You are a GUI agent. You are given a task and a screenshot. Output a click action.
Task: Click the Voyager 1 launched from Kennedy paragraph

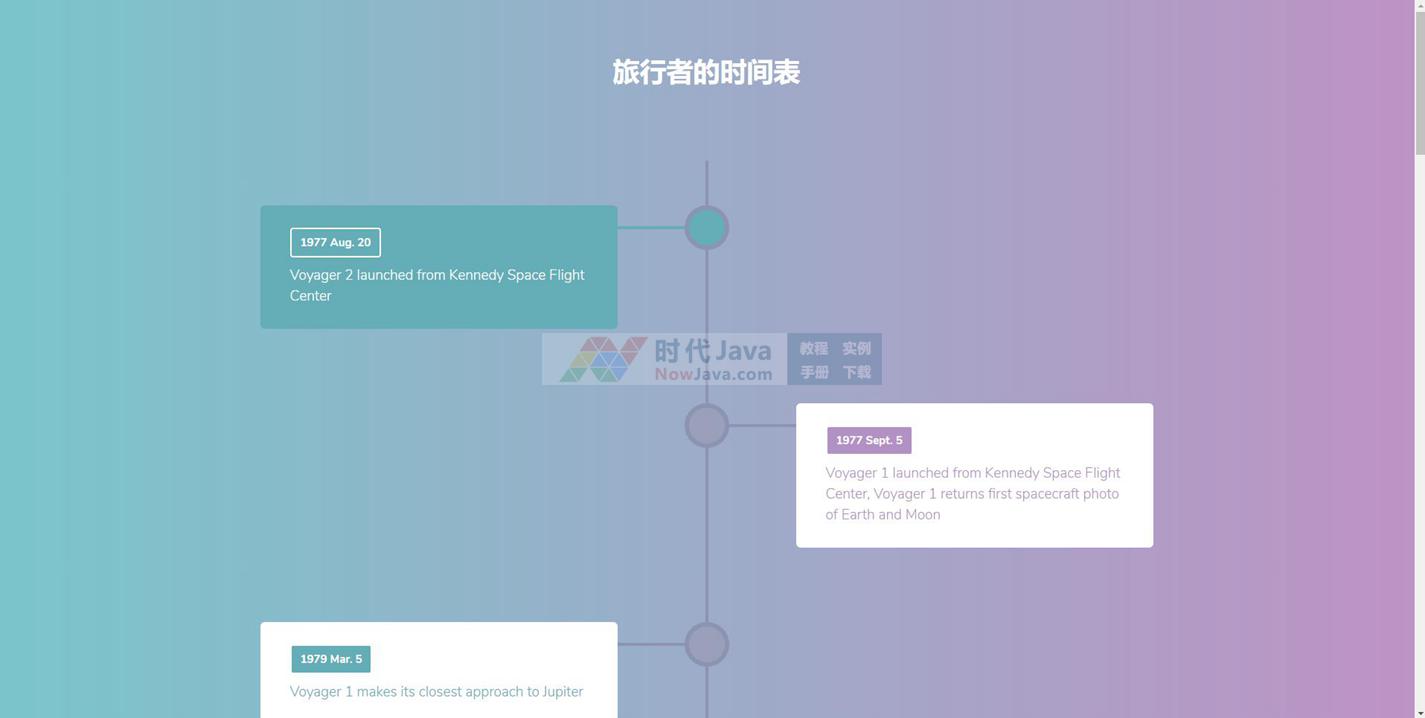click(x=972, y=494)
